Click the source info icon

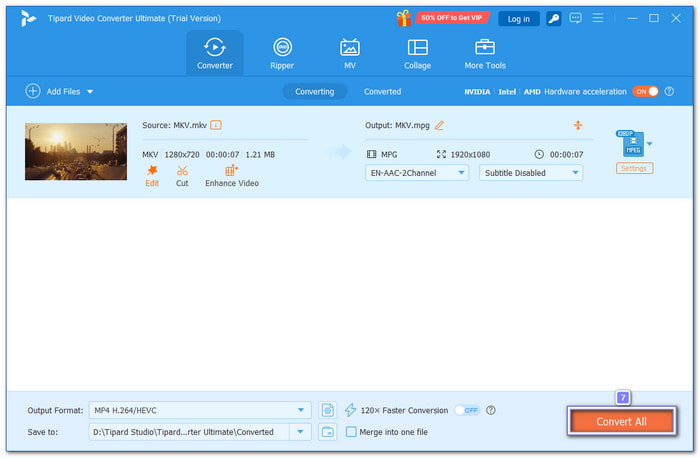pyautogui.click(x=216, y=125)
